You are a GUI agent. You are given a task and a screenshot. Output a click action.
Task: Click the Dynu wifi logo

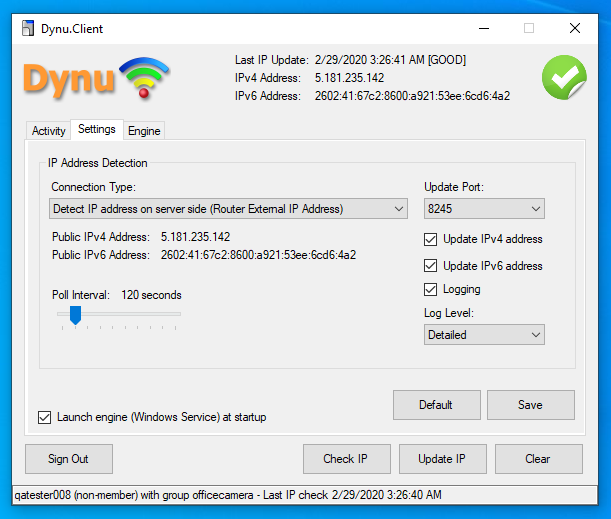tap(96, 78)
